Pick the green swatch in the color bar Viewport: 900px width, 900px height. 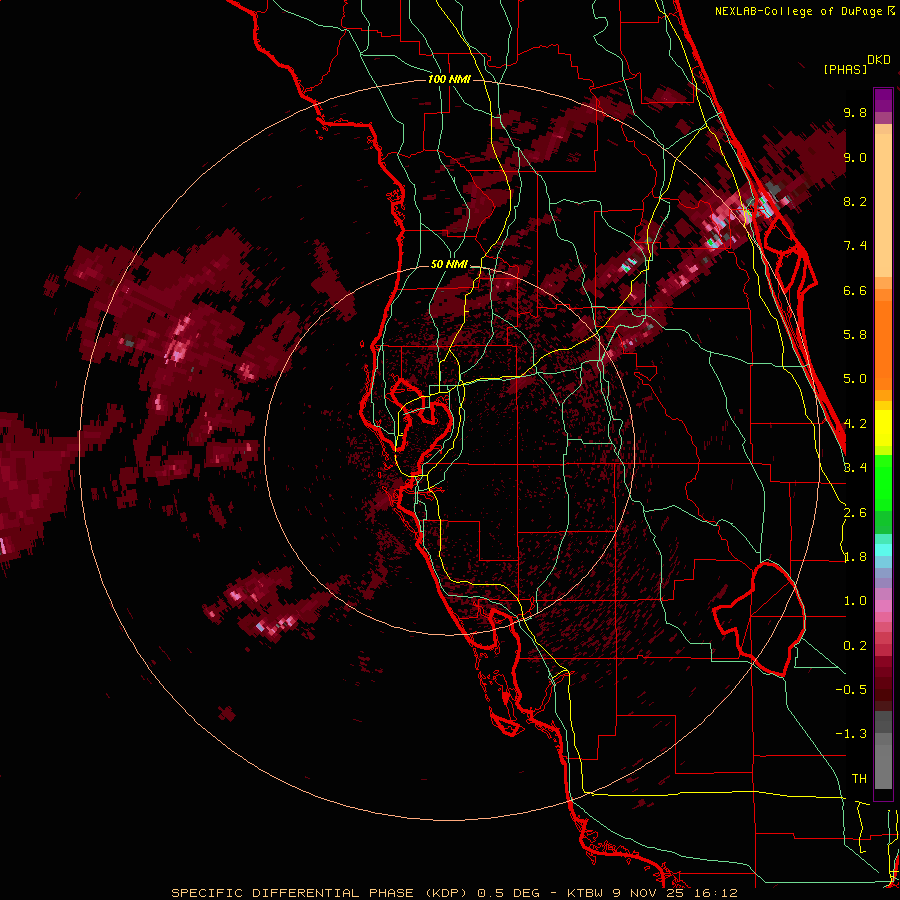[x=883, y=482]
